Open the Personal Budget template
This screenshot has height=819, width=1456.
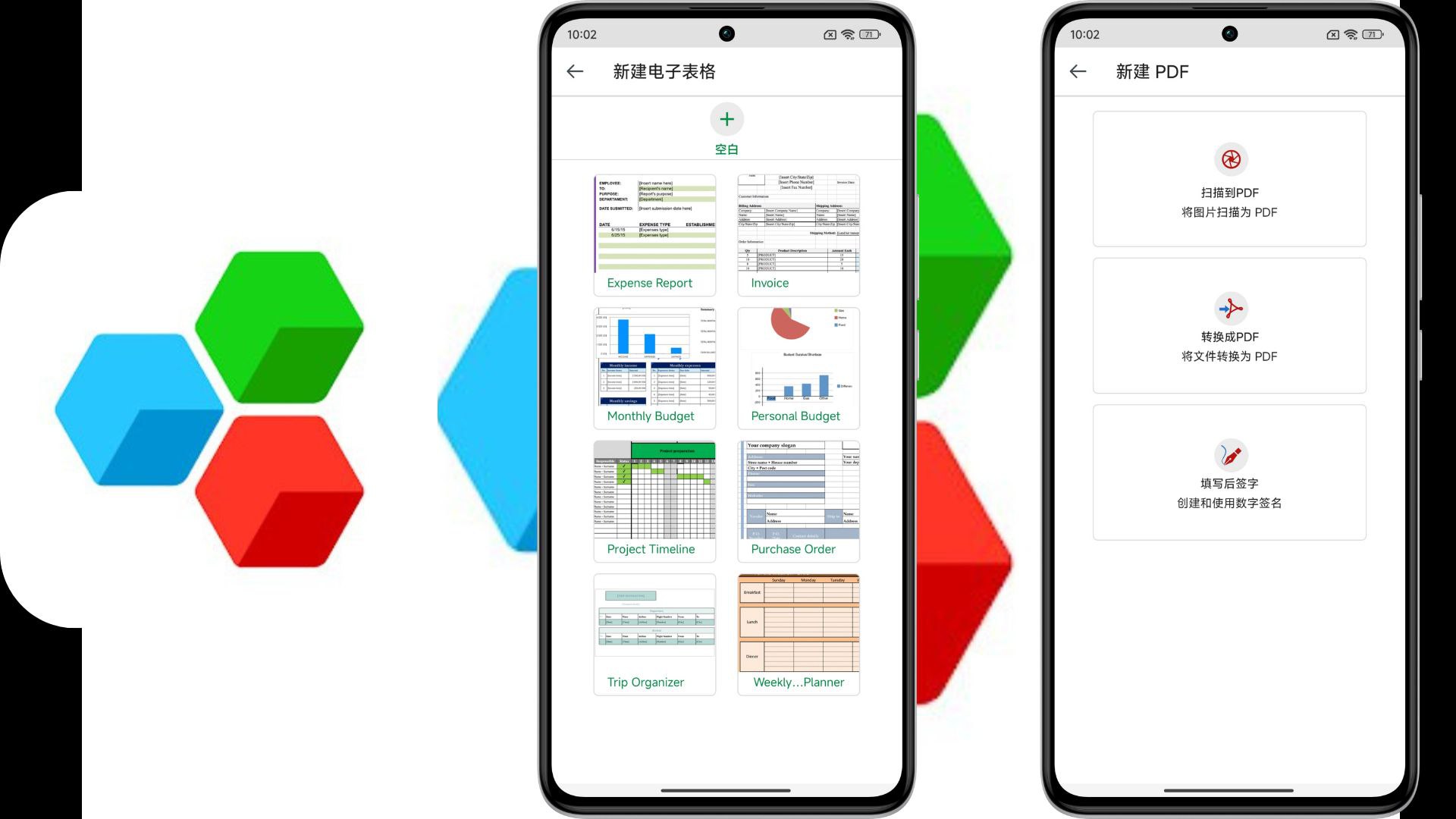pyautogui.click(x=798, y=366)
